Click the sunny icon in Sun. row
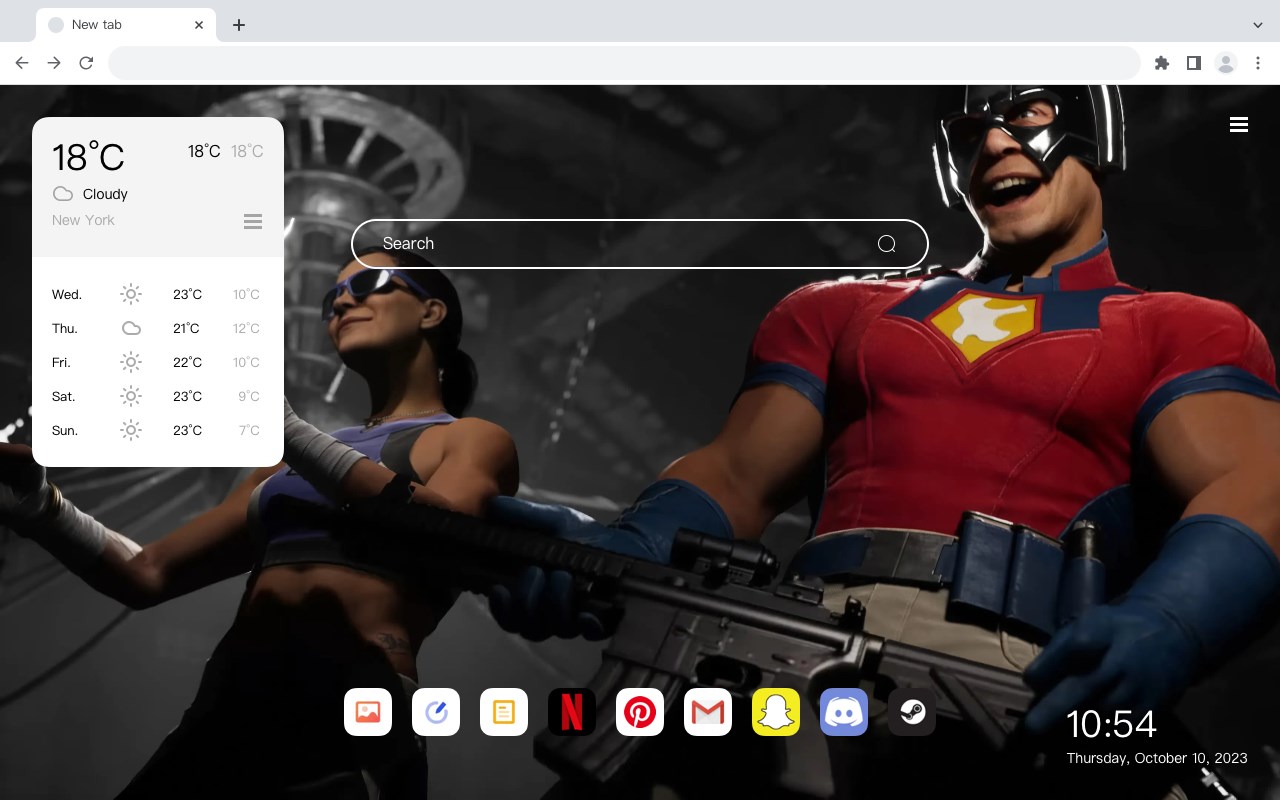This screenshot has height=800, width=1280. (131, 430)
